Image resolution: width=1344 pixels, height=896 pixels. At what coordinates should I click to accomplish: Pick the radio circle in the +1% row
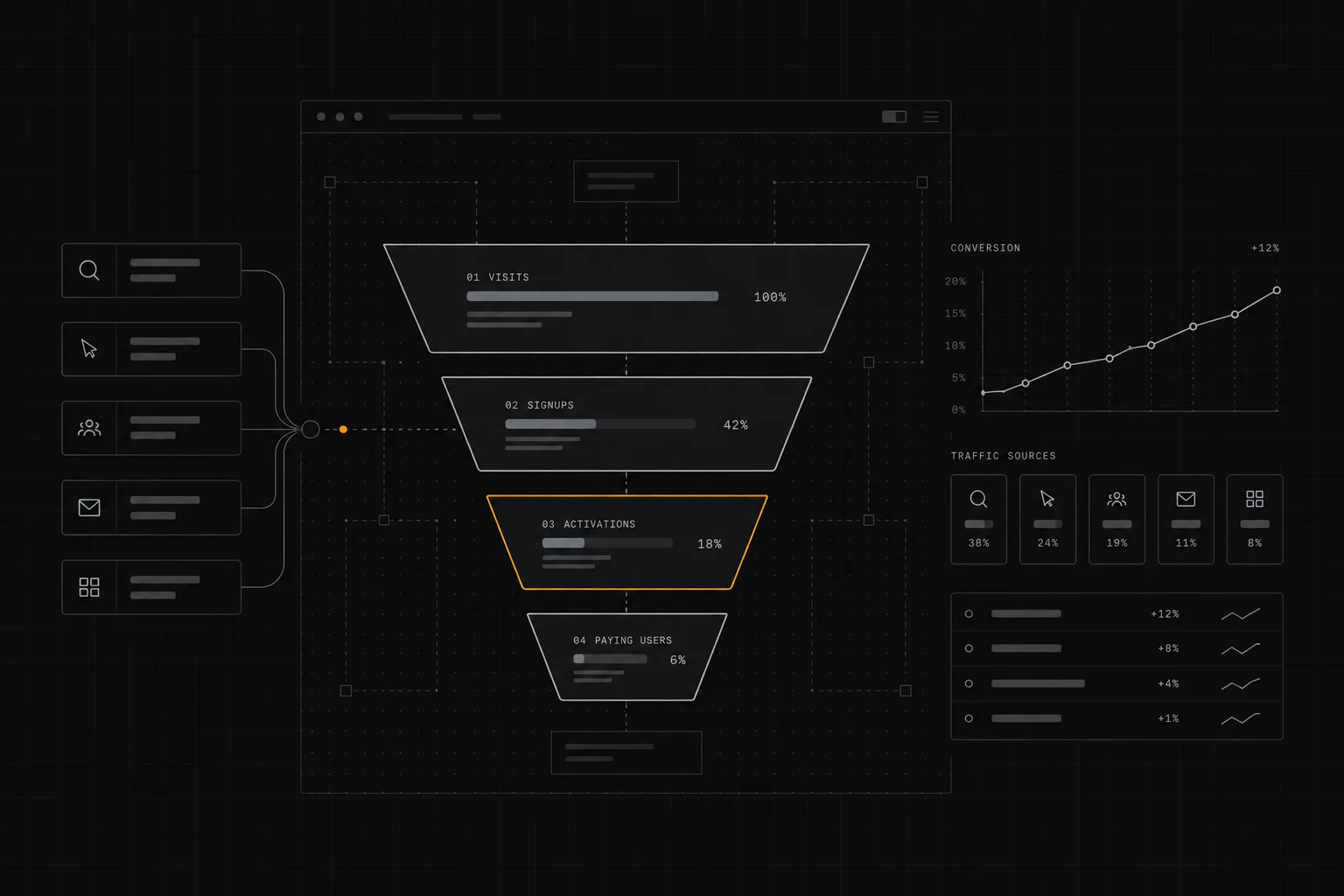(x=969, y=718)
